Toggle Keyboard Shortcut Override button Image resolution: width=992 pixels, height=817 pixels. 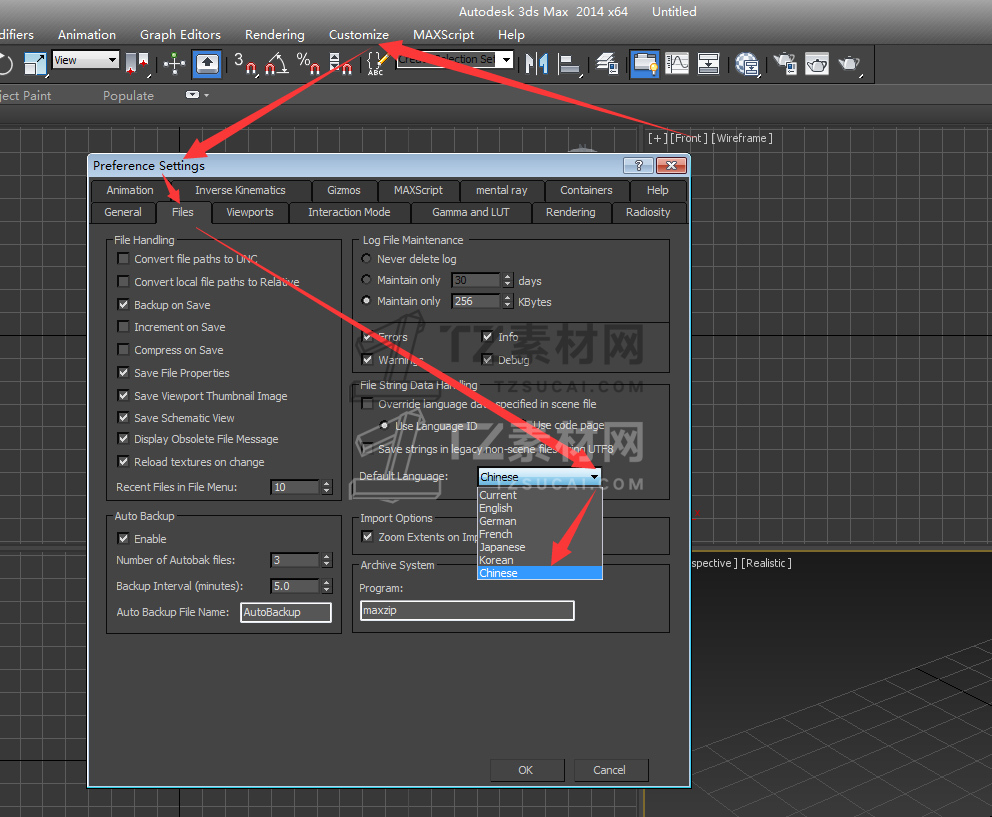tap(208, 63)
